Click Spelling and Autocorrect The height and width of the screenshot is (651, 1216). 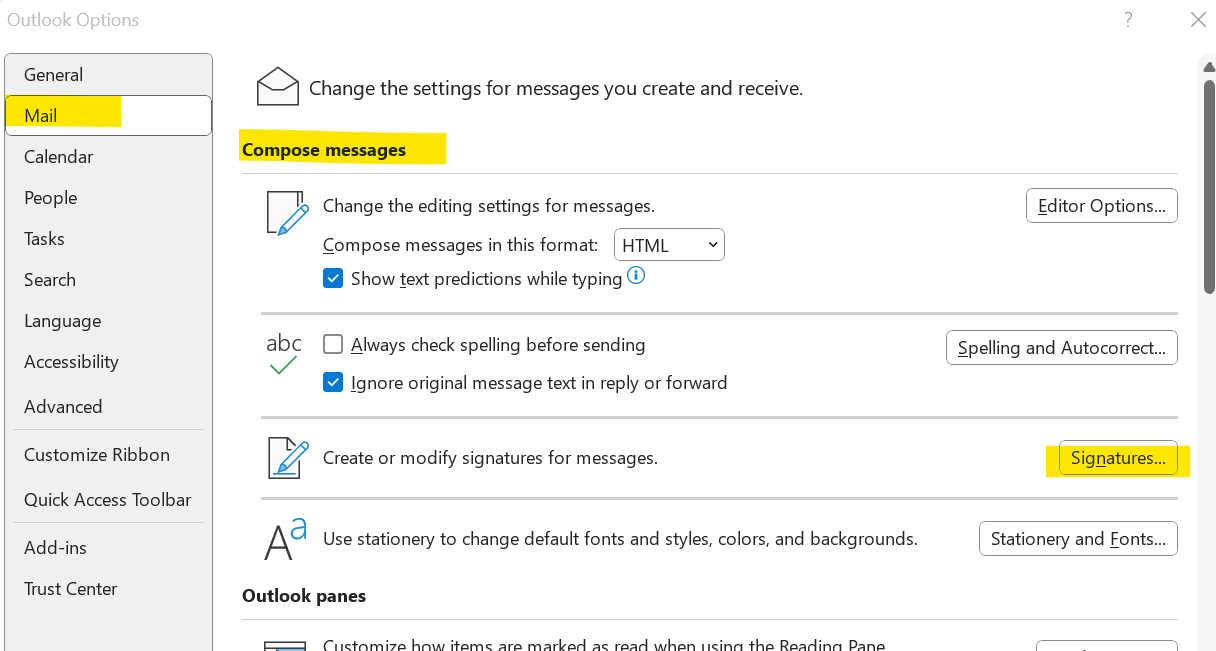[x=1061, y=347]
